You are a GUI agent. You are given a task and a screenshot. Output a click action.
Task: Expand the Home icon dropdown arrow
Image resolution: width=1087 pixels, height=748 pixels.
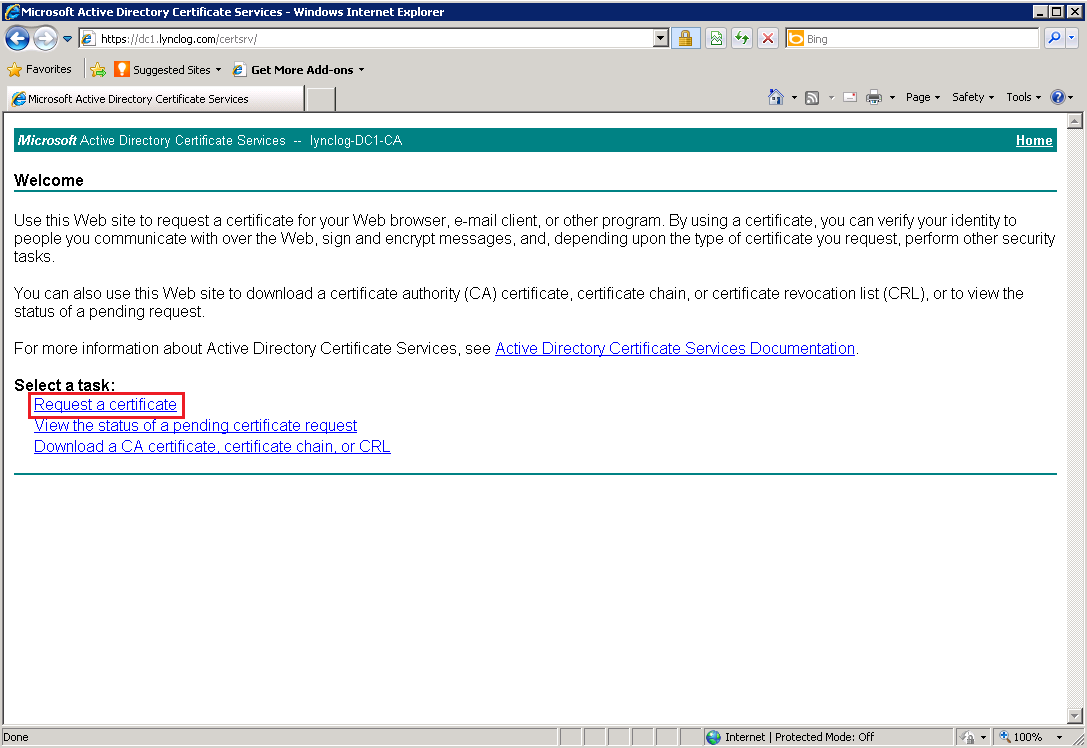pos(794,98)
